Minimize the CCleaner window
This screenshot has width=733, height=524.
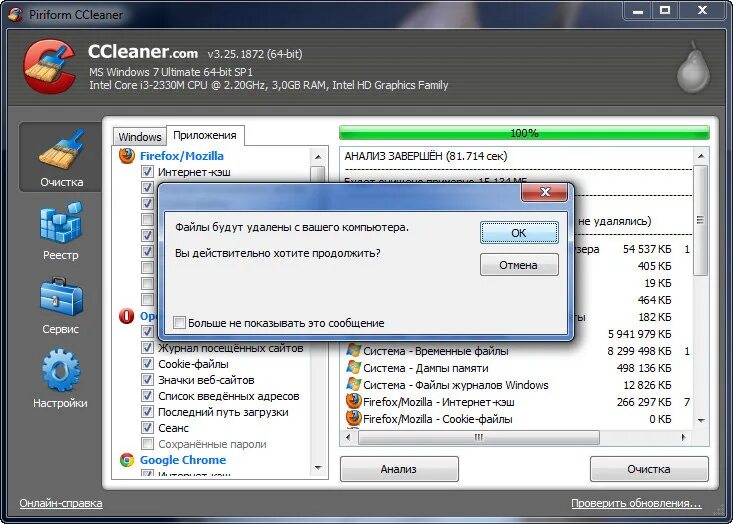638,11
